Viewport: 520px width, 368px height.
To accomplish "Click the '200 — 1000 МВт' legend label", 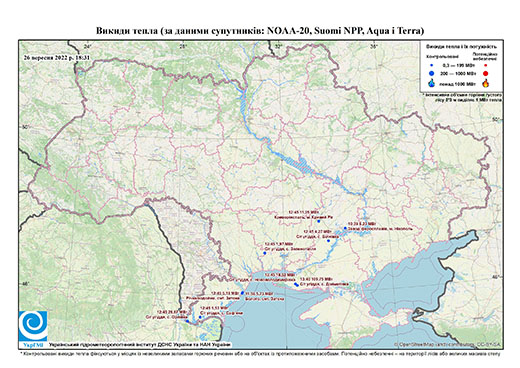I will (457, 73).
